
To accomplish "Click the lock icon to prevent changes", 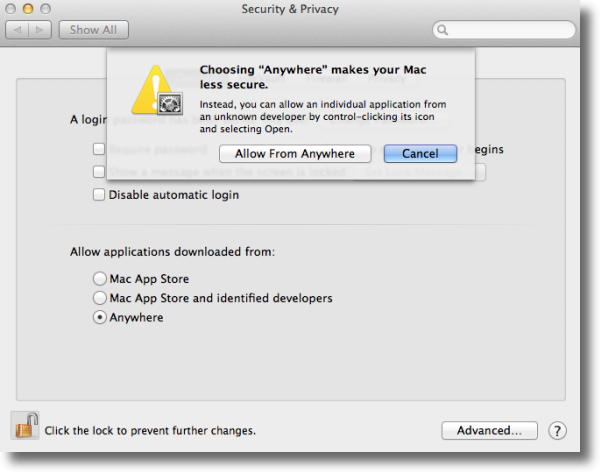I will tap(26, 428).
